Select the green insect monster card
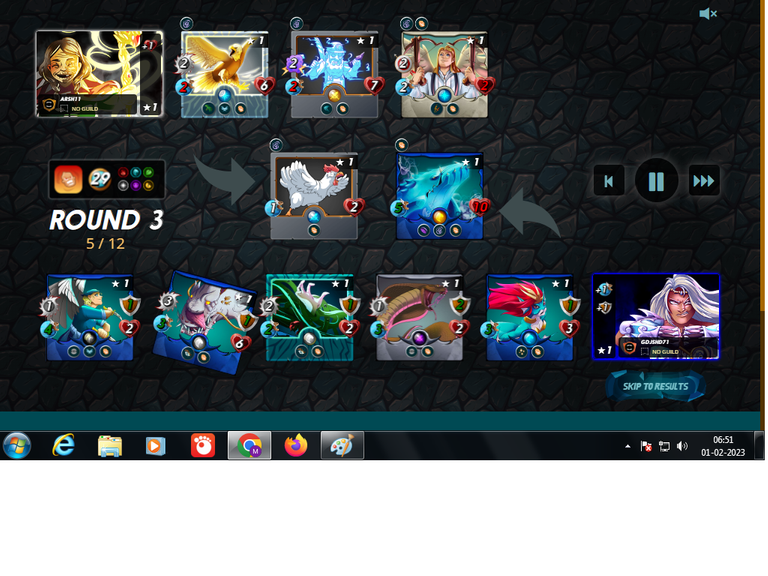 click(x=310, y=317)
